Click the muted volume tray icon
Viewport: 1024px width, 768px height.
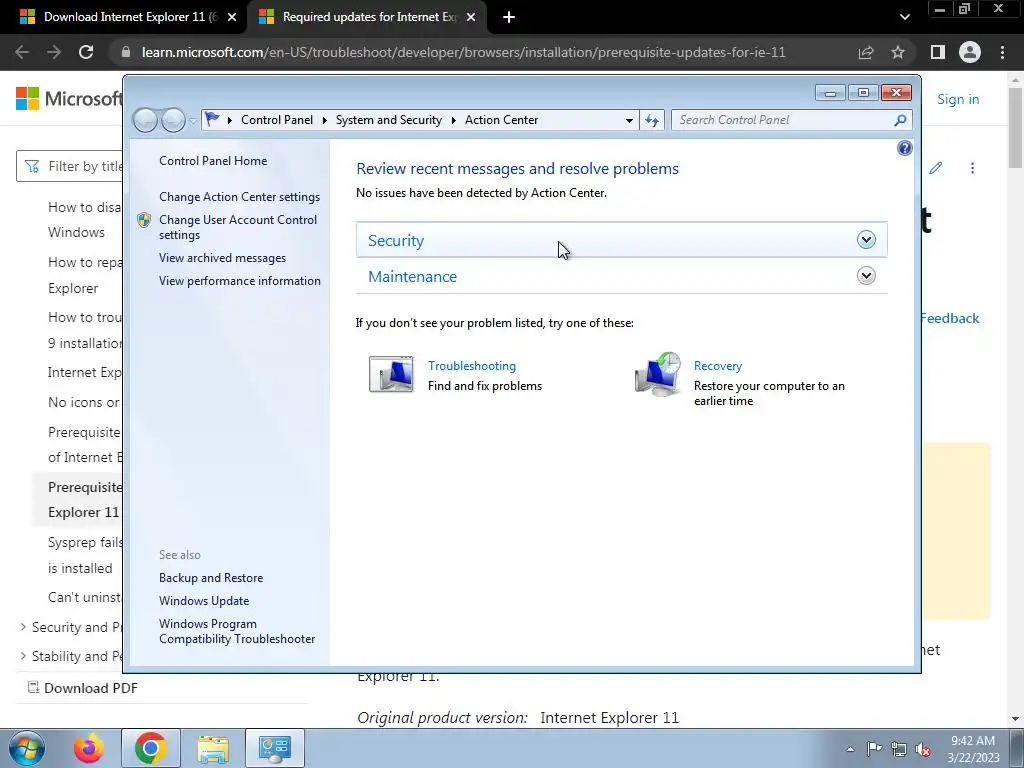click(x=923, y=750)
